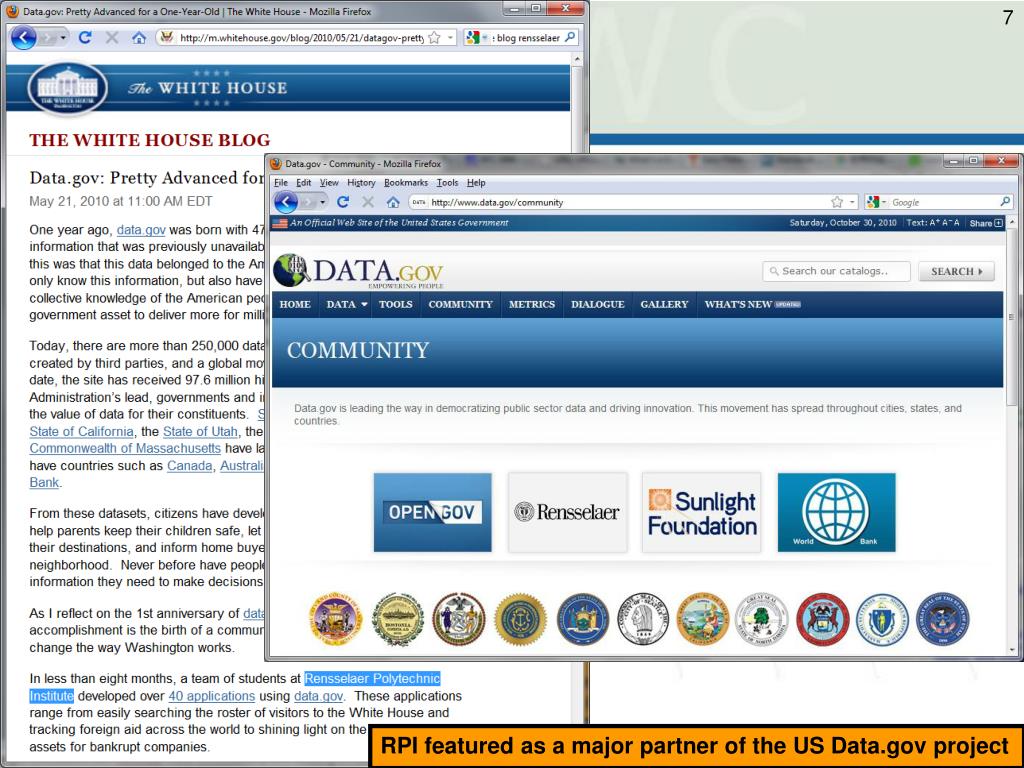
Task: Select the DIALOGUE nav tab
Action: [598, 304]
